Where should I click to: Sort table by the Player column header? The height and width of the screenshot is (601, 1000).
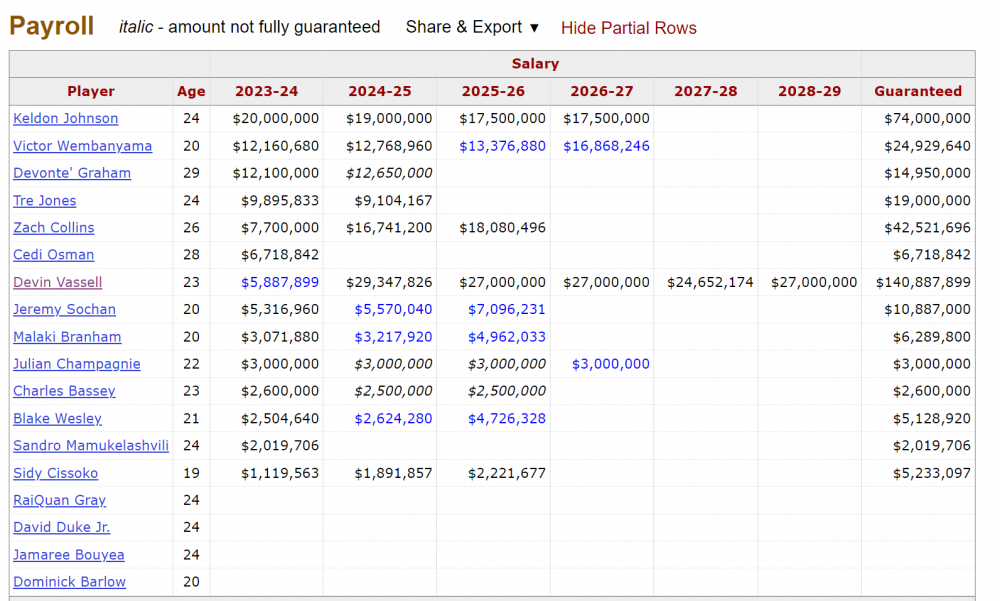pos(91,91)
